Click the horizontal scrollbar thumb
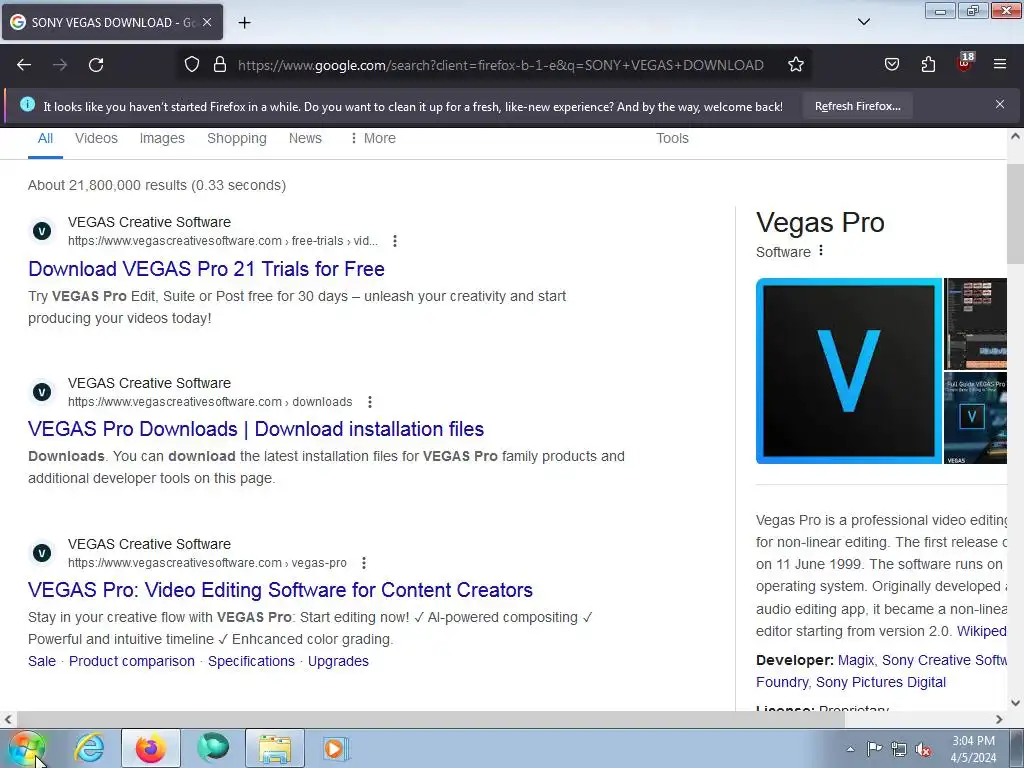 (x=430, y=719)
